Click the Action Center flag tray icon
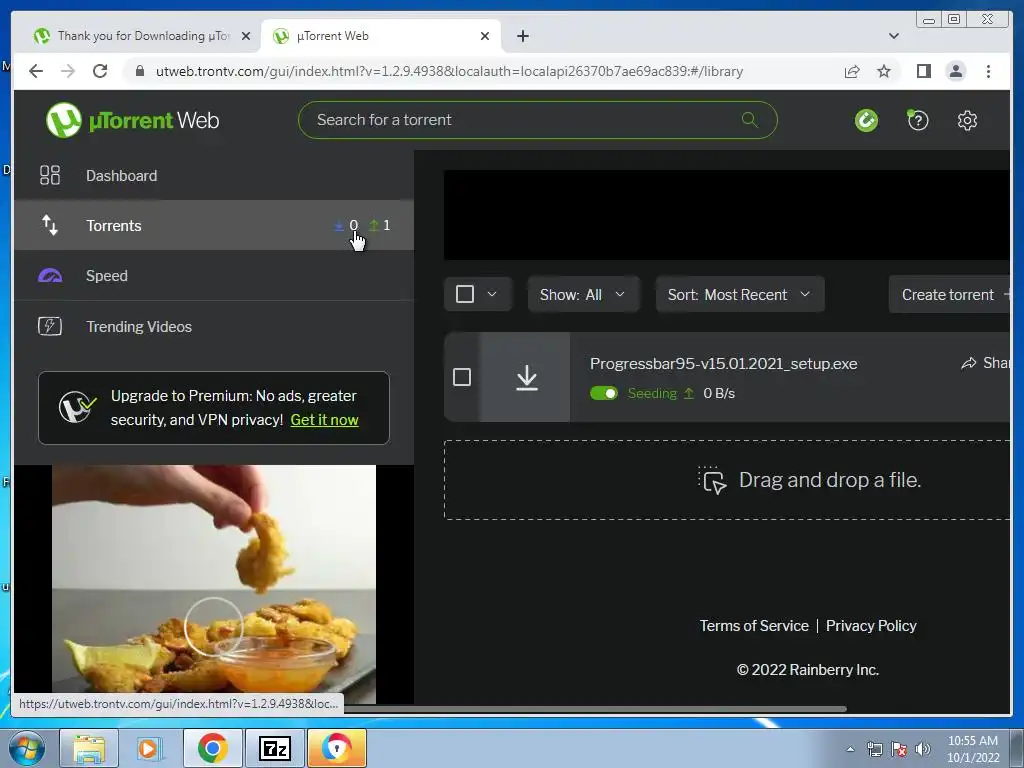 899,749
